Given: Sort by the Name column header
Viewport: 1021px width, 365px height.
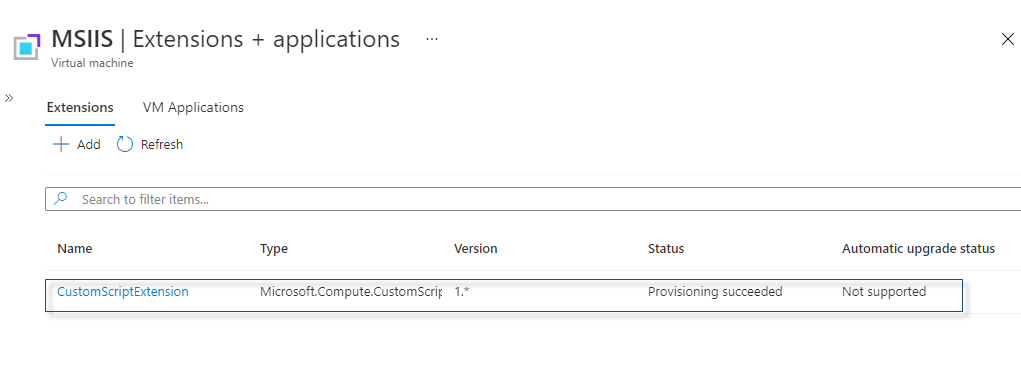Looking at the screenshot, I should coord(75,249).
